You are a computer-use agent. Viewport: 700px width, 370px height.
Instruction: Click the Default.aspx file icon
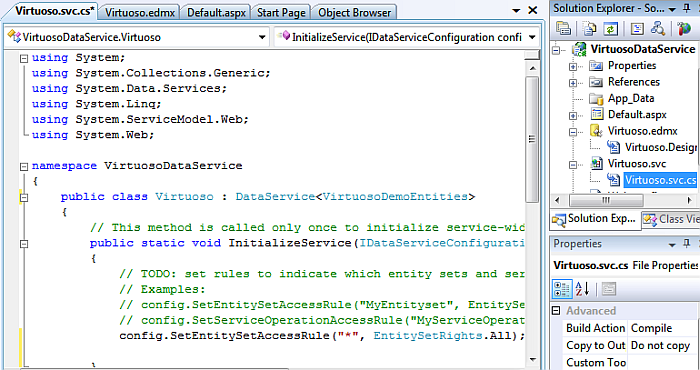pos(596,115)
